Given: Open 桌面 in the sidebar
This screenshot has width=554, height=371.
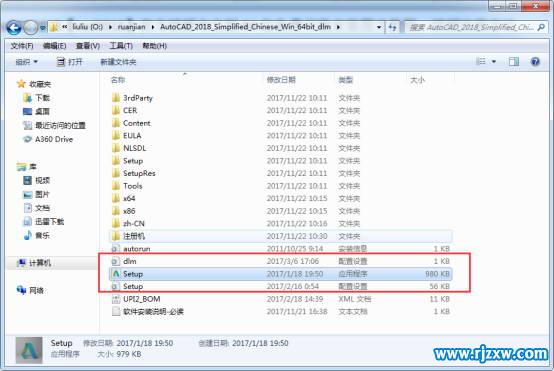Looking at the screenshot, I should [36, 112].
